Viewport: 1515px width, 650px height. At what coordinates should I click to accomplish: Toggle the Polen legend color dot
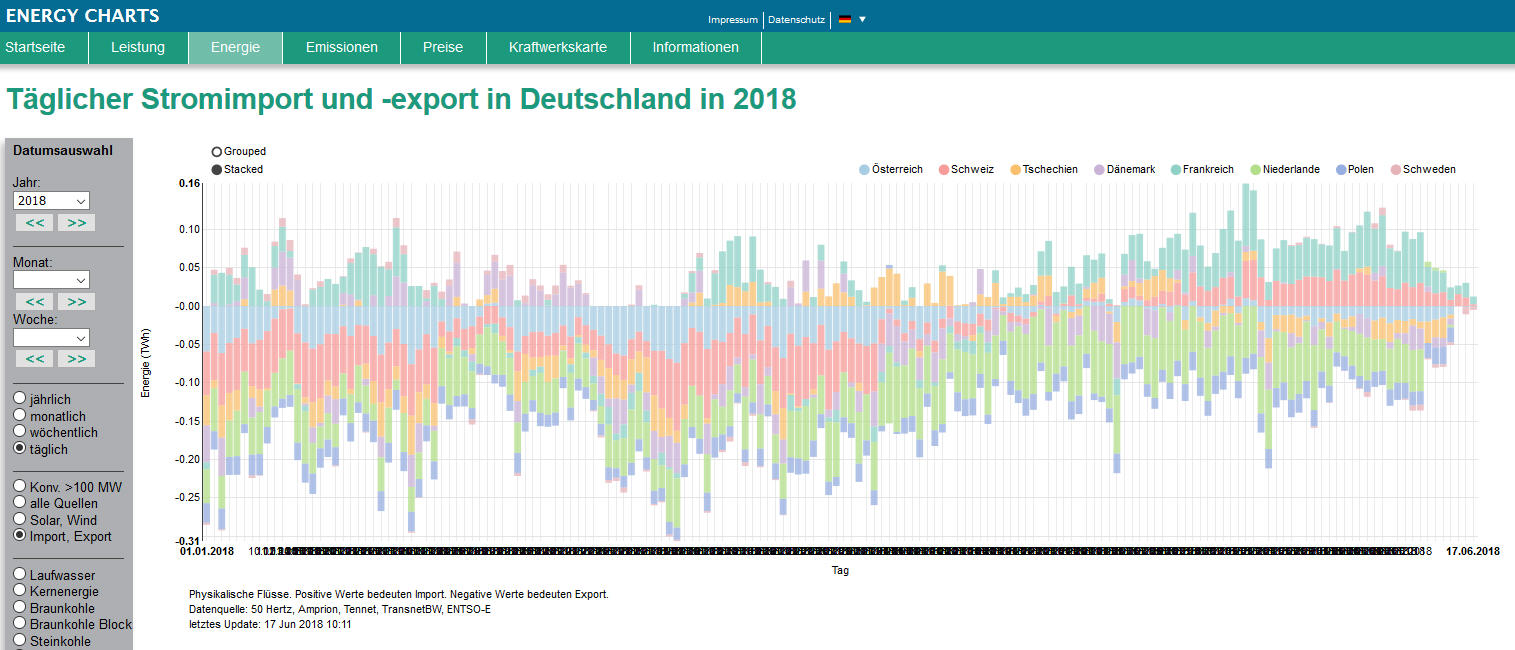[1340, 170]
